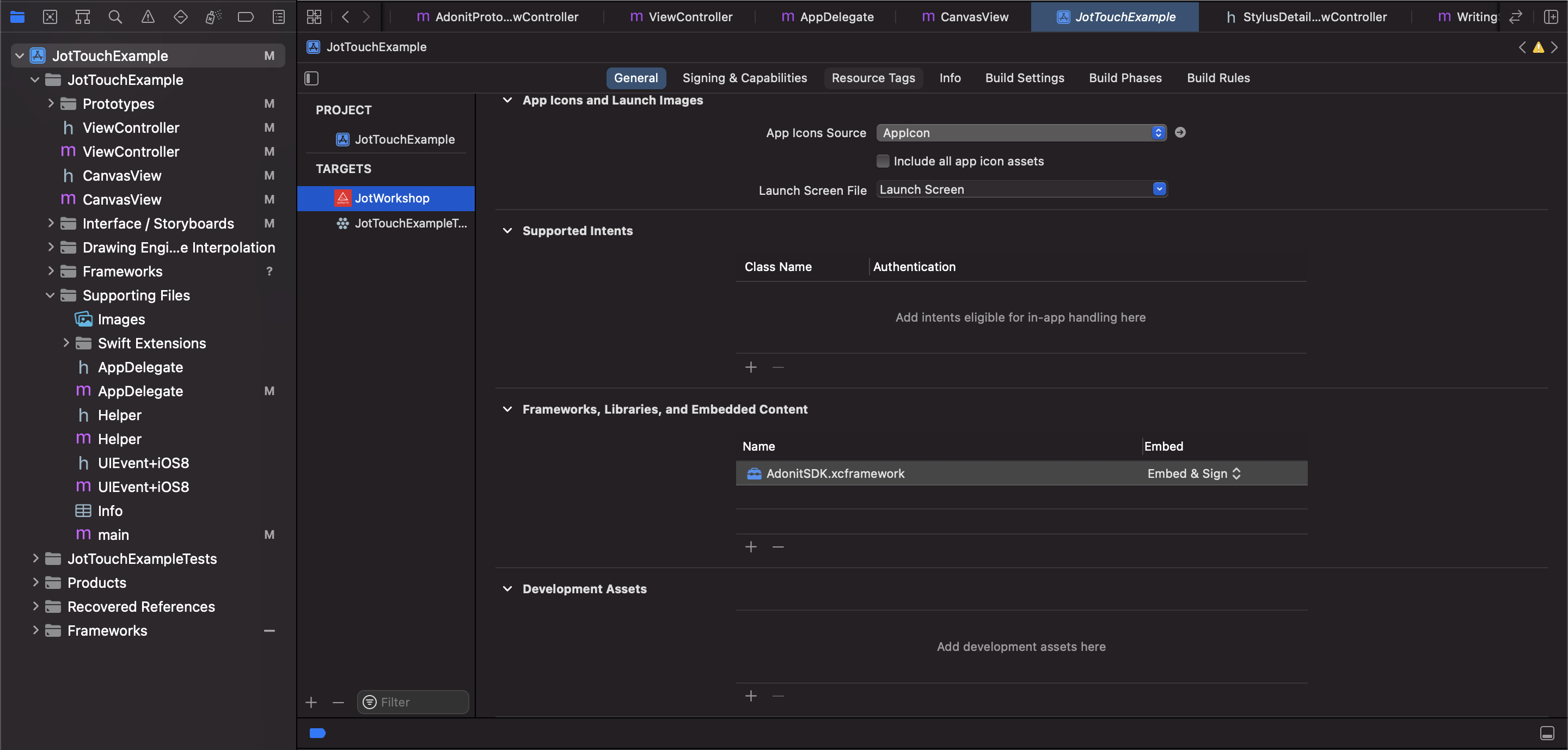Open the Test navigator diamond icon

[x=180, y=17]
